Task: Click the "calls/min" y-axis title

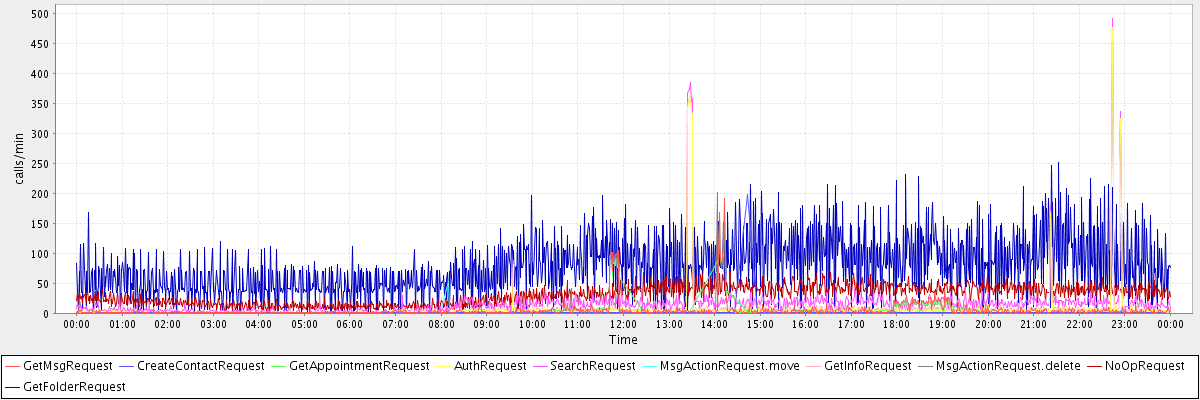Action: (19, 158)
